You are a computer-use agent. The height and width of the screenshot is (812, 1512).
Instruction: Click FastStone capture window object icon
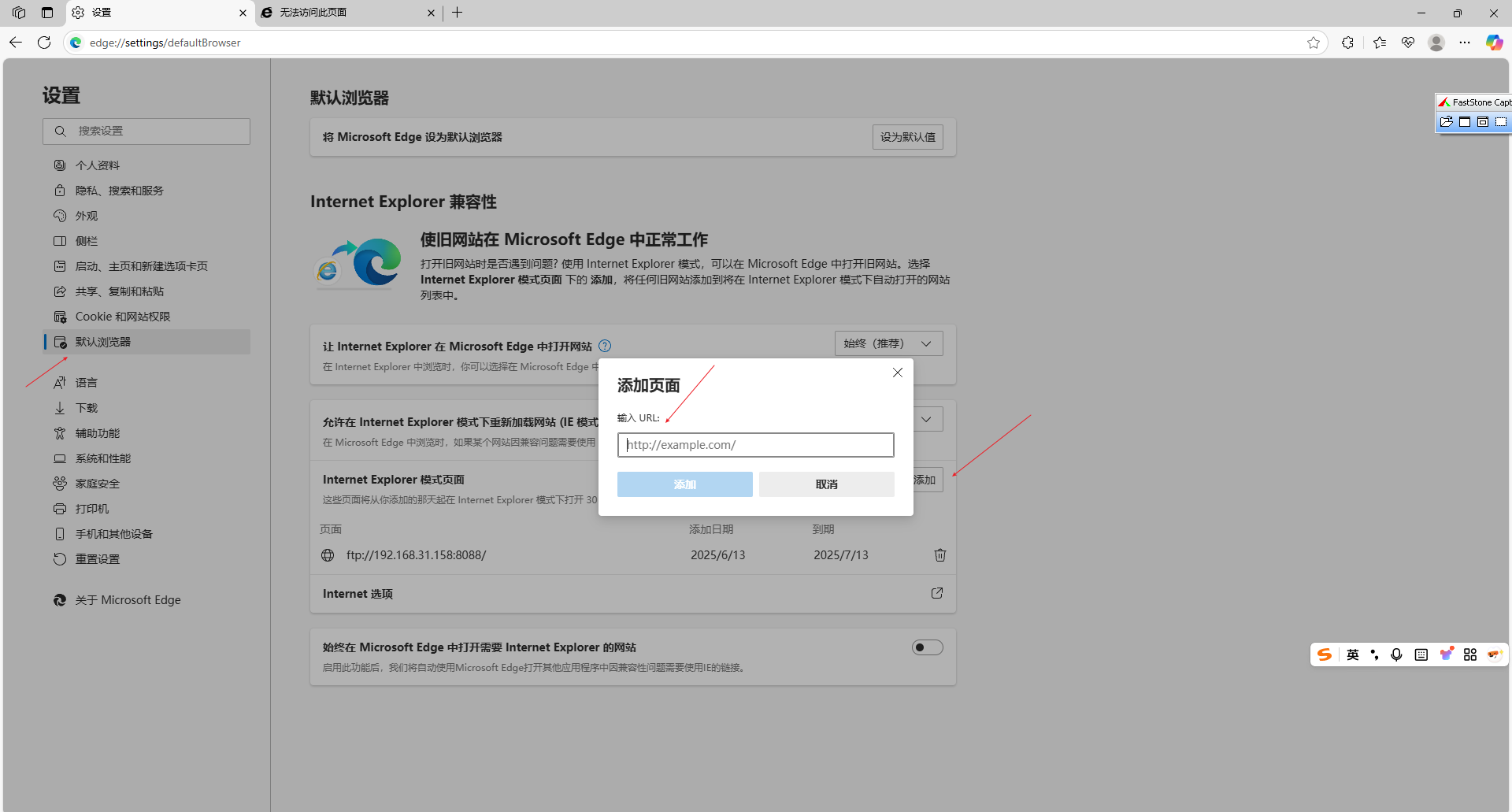1483,122
